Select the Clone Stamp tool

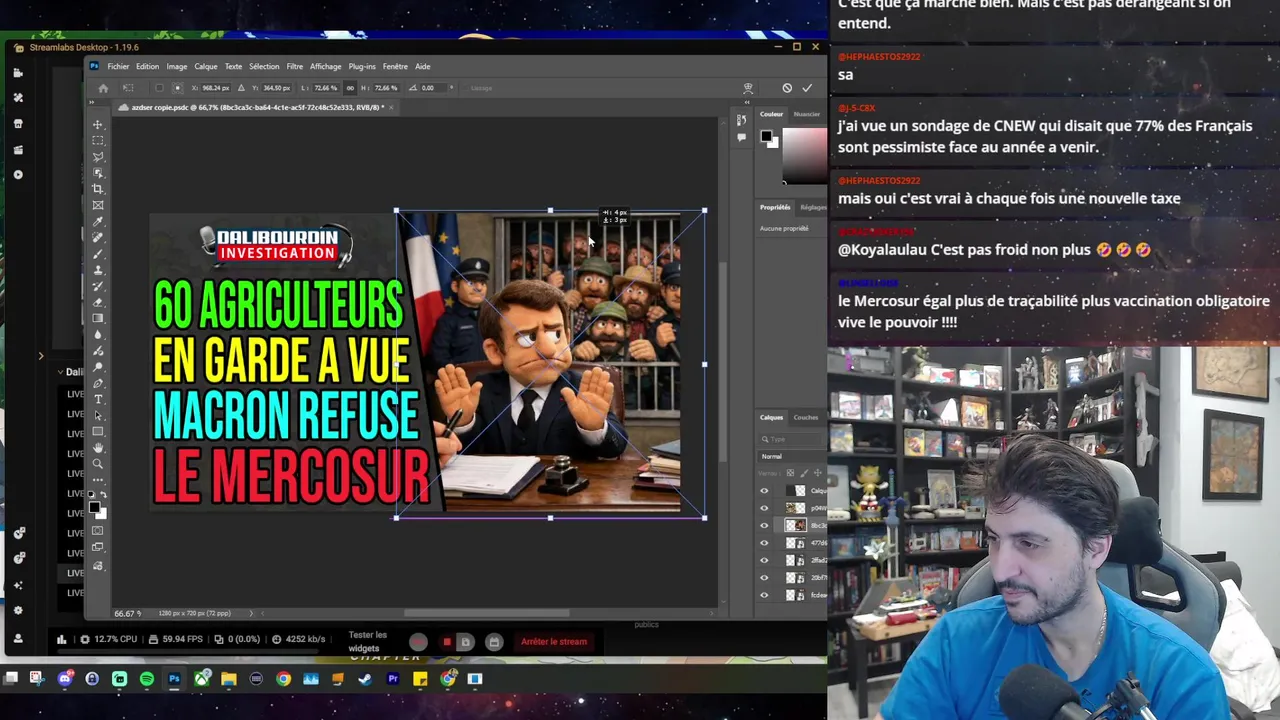click(x=98, y=270)
